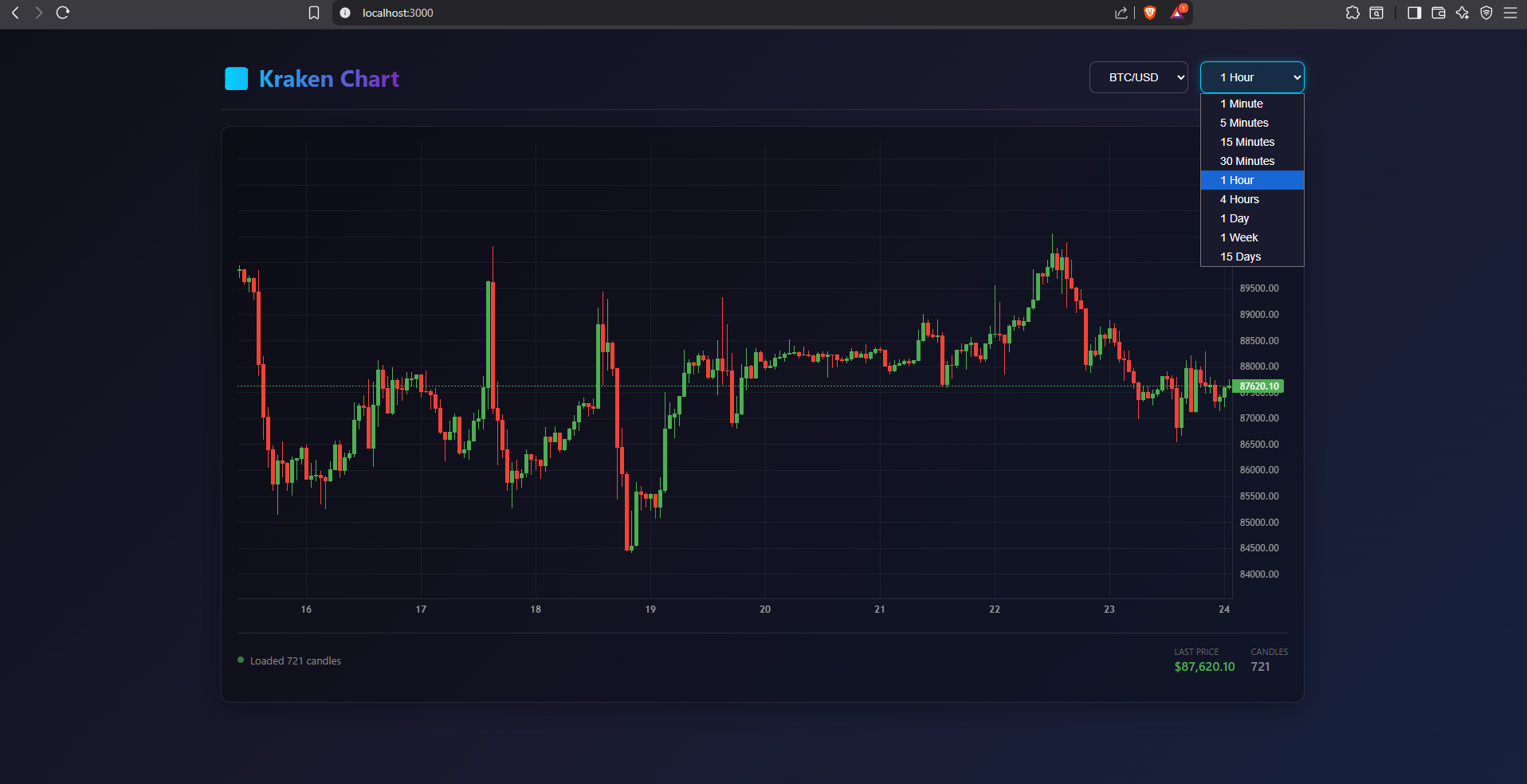
Task: Click the 85500.00 price axis label
Action: click(x=1259, y=496)
